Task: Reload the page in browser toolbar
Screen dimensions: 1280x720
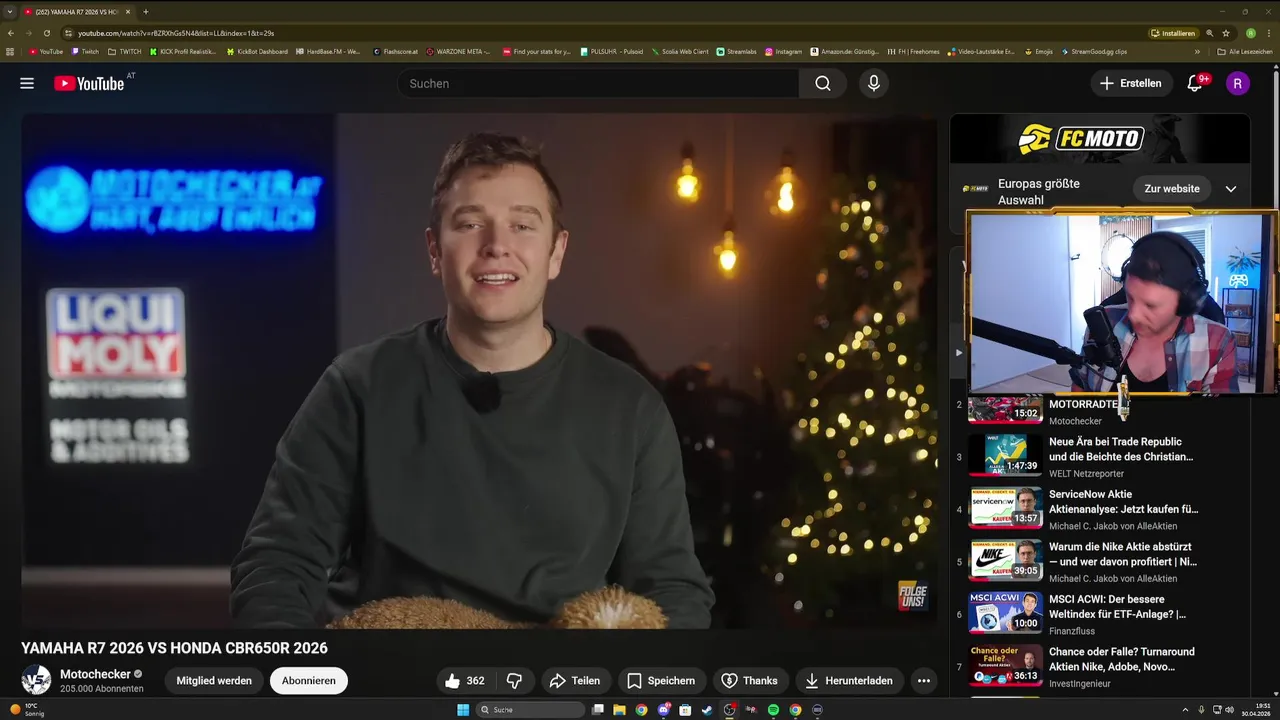Action: 46,33
